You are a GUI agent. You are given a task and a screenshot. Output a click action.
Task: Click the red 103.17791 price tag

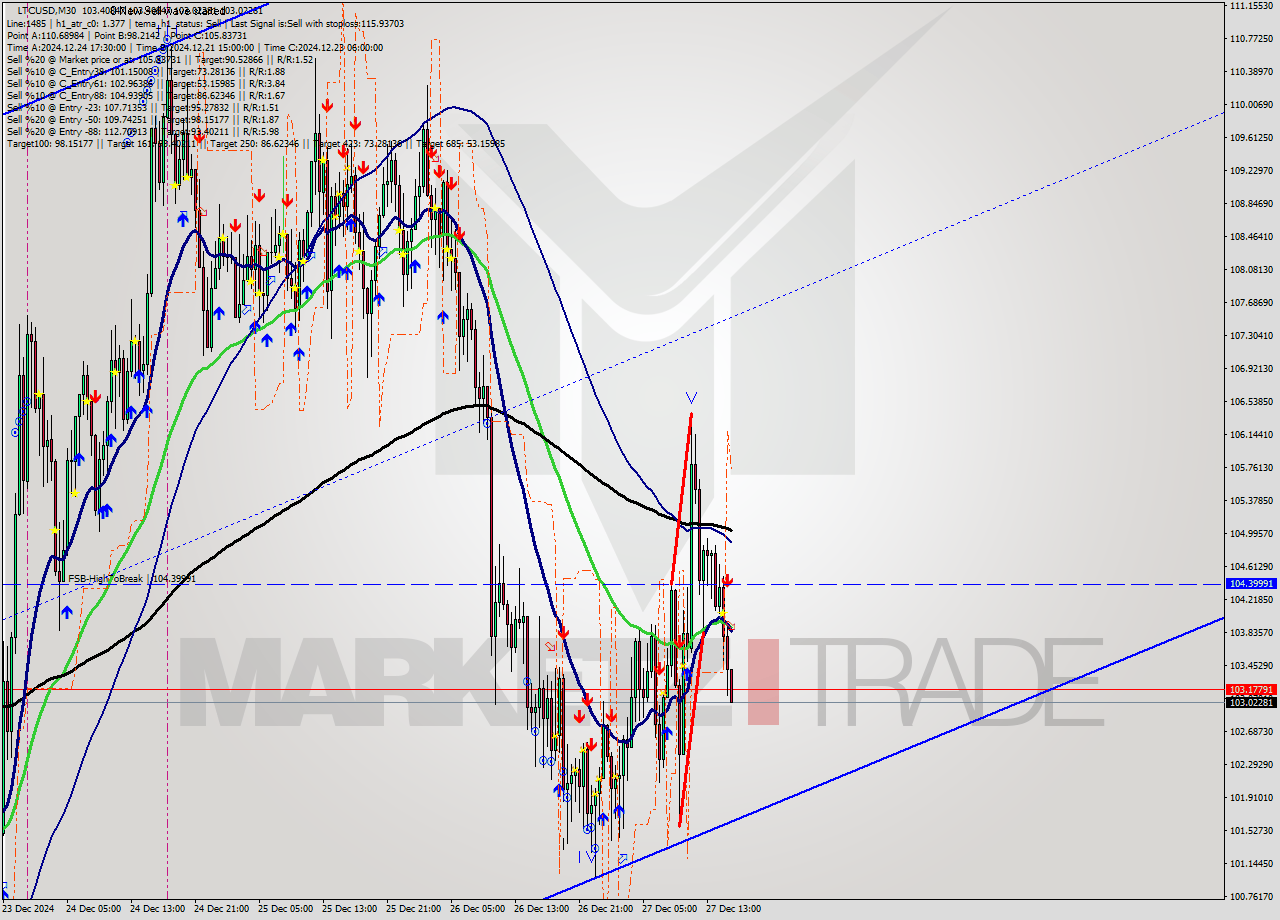[x=1251, y=690]
